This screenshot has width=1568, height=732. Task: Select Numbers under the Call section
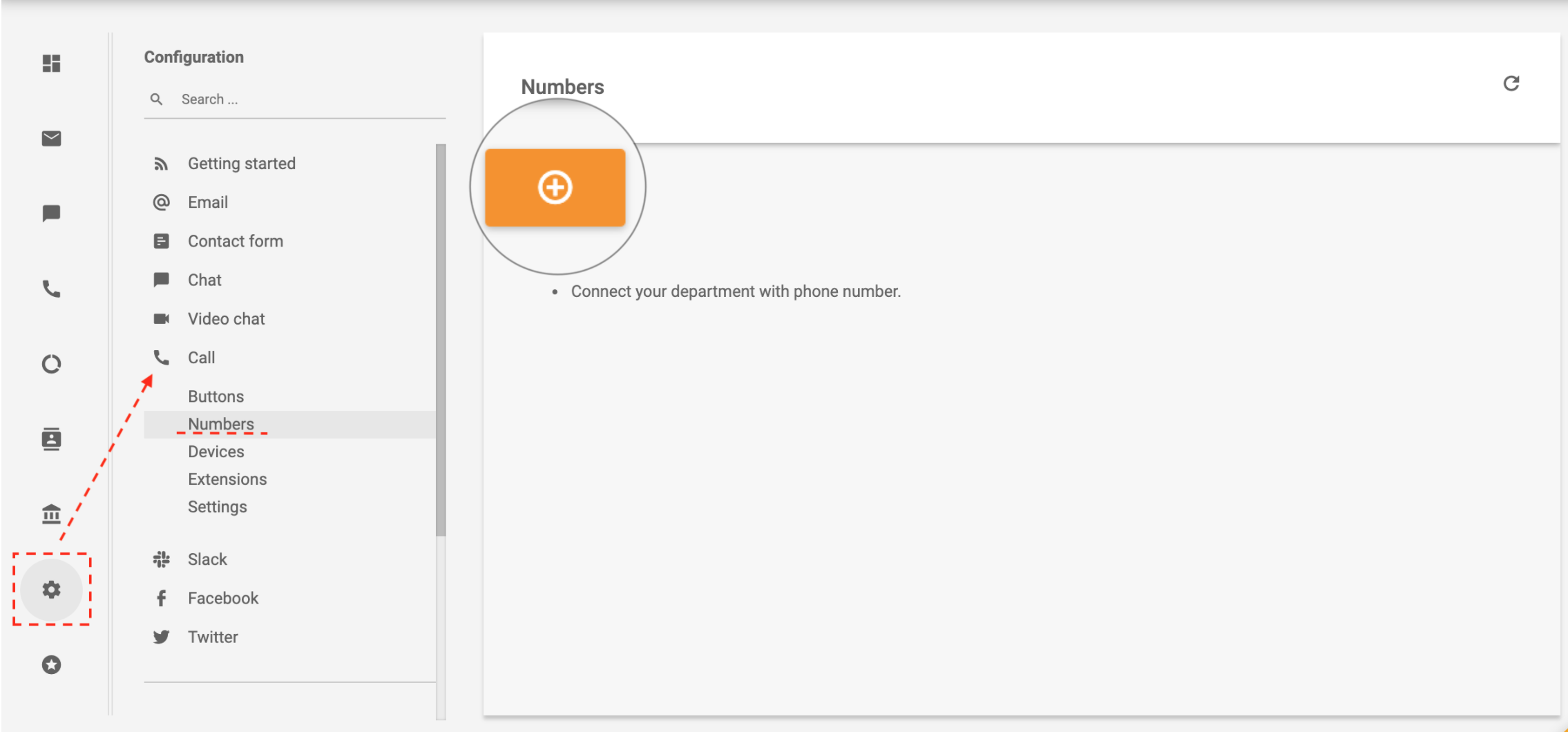[221, 423]
